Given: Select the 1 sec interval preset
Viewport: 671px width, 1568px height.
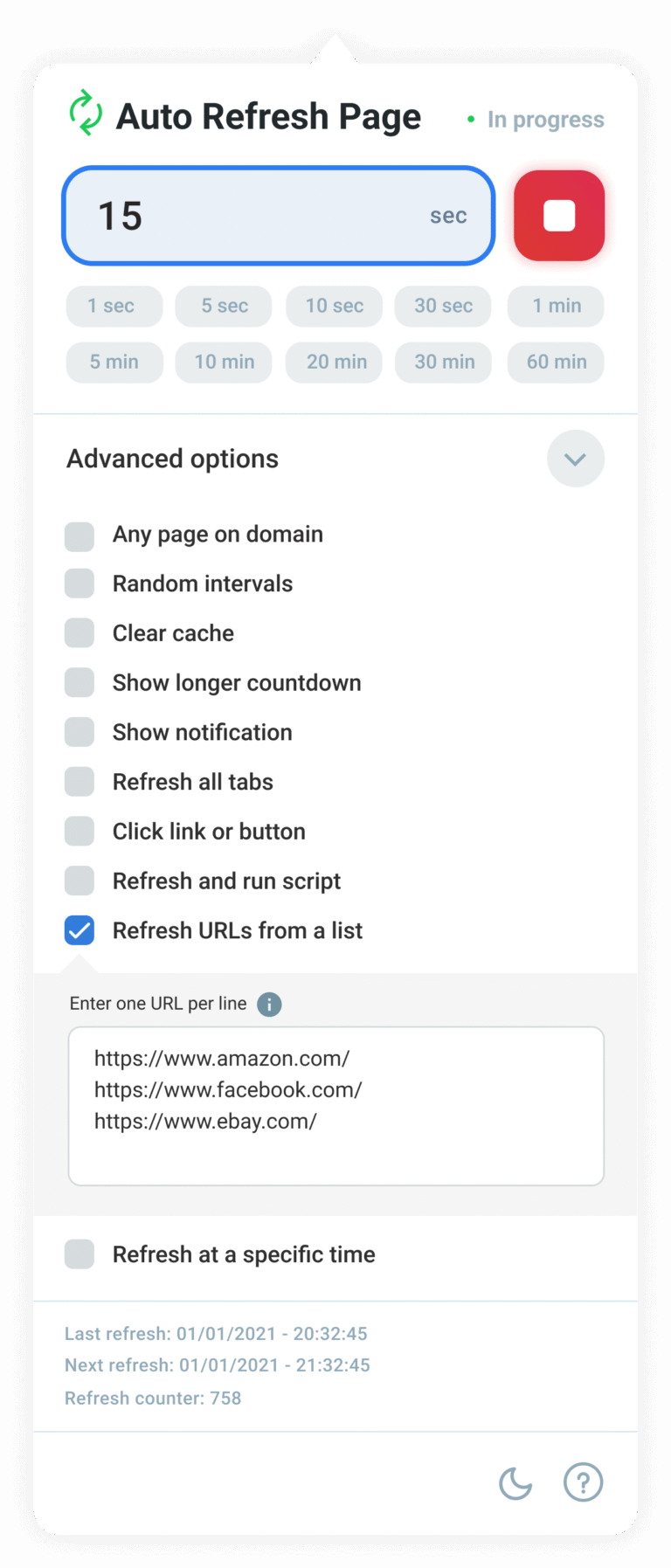Looking at the screenshot, I should 114,306.
